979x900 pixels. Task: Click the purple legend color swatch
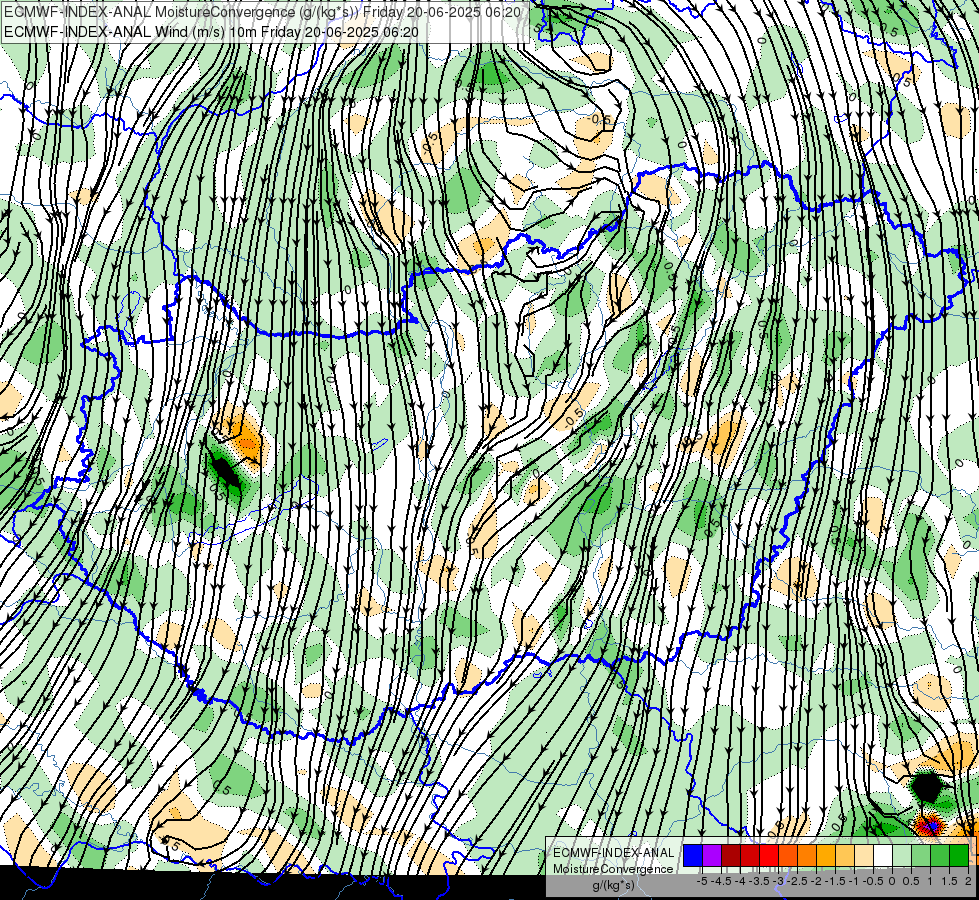pos(712,855)
